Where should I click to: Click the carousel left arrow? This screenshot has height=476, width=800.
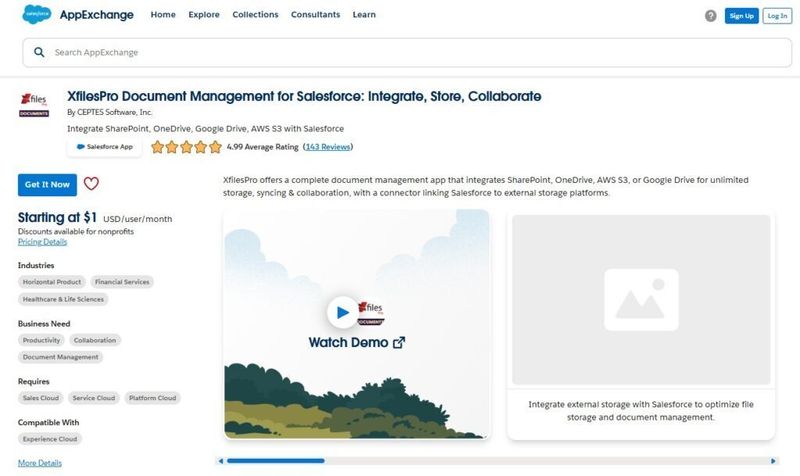point(220,461)
